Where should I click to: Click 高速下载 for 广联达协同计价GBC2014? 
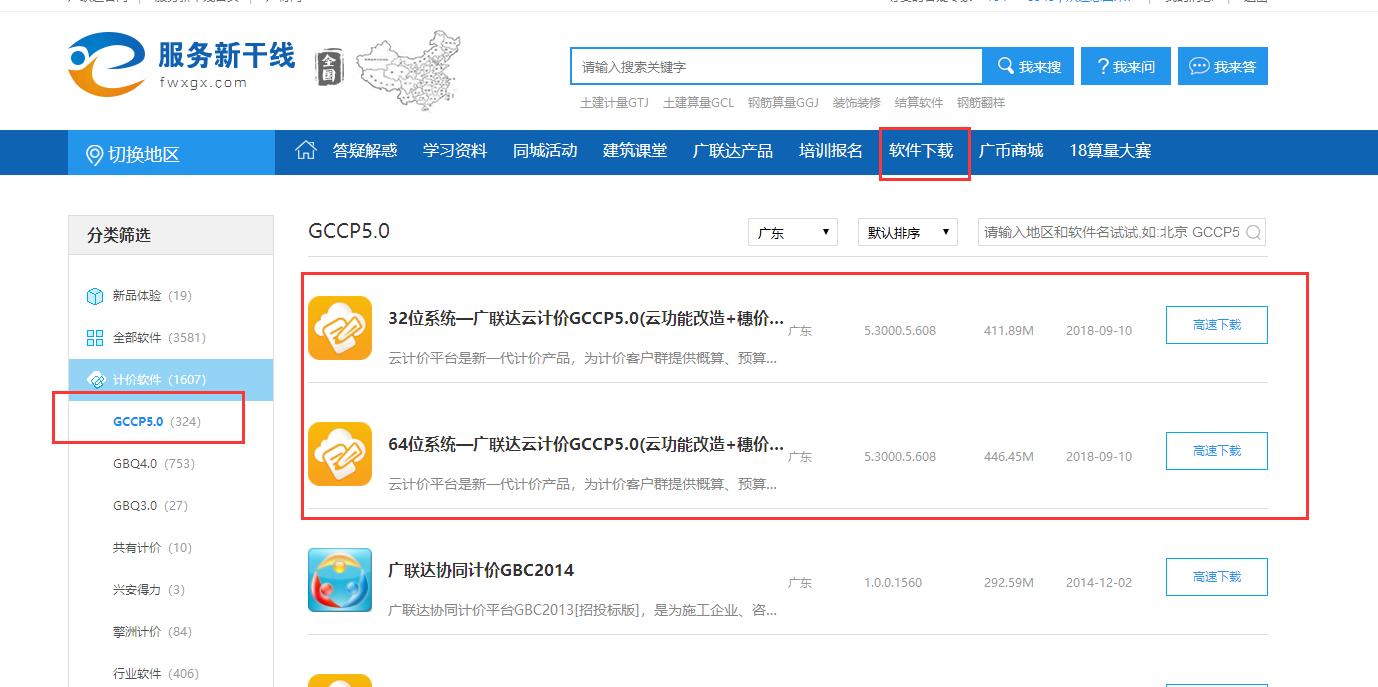point(1217,577)
